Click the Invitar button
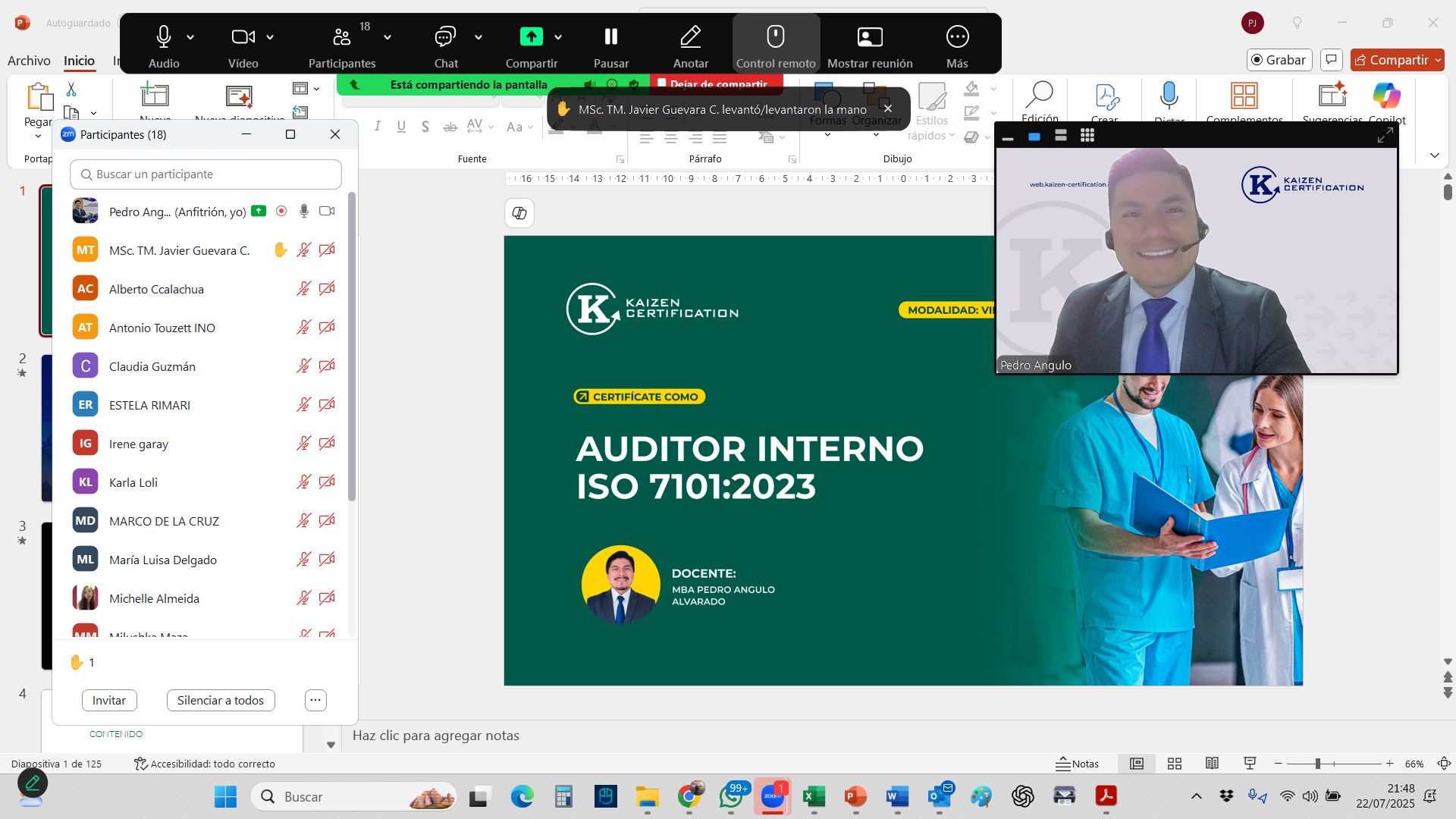Screen dimensions: 1456x819 [109, 700]
